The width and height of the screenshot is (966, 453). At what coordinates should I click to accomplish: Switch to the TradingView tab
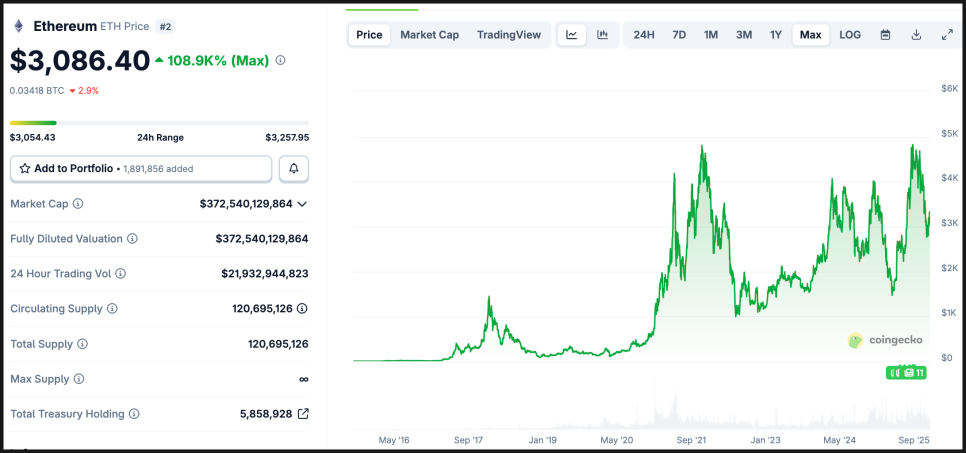pyautogui.click(x=509, y=35)
